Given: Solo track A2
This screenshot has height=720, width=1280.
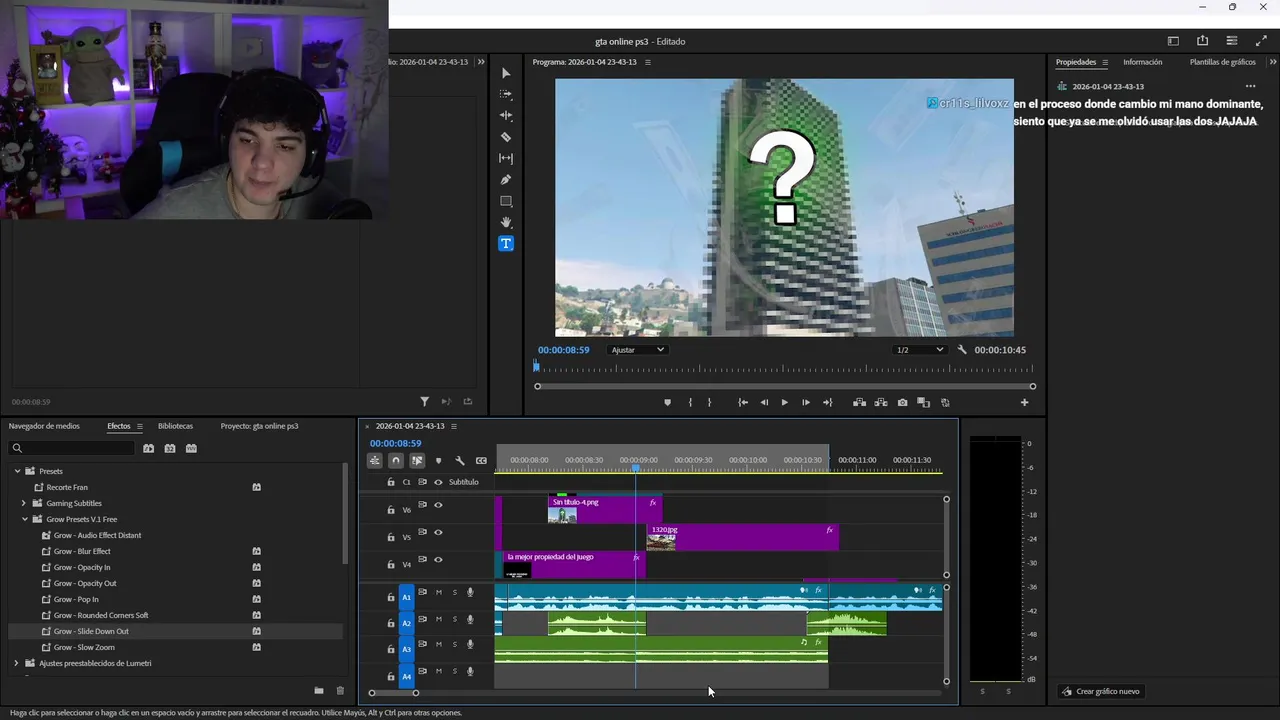Looking at the screenshot, I should [454, 619].
